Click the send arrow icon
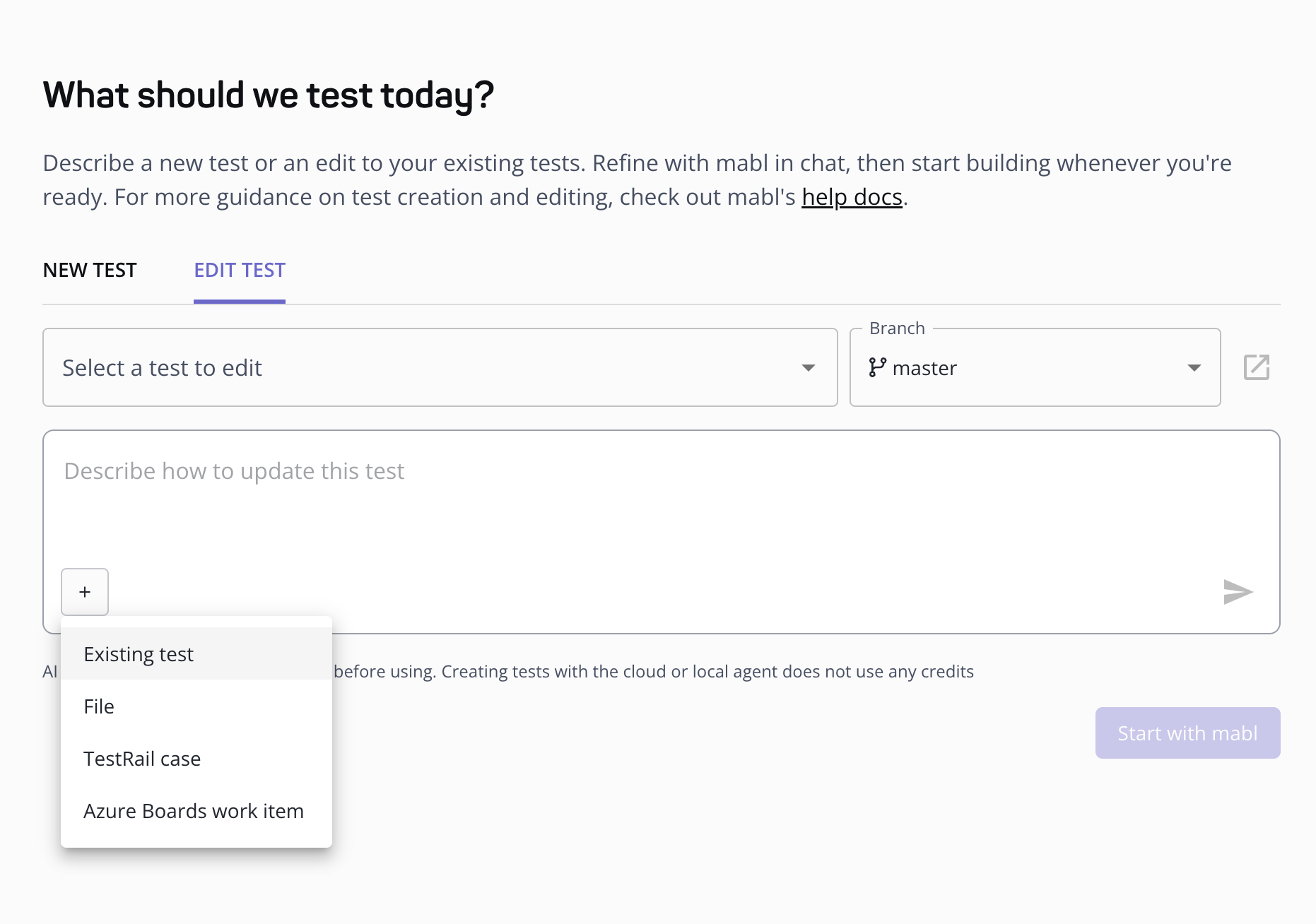 coord(1238,592)
